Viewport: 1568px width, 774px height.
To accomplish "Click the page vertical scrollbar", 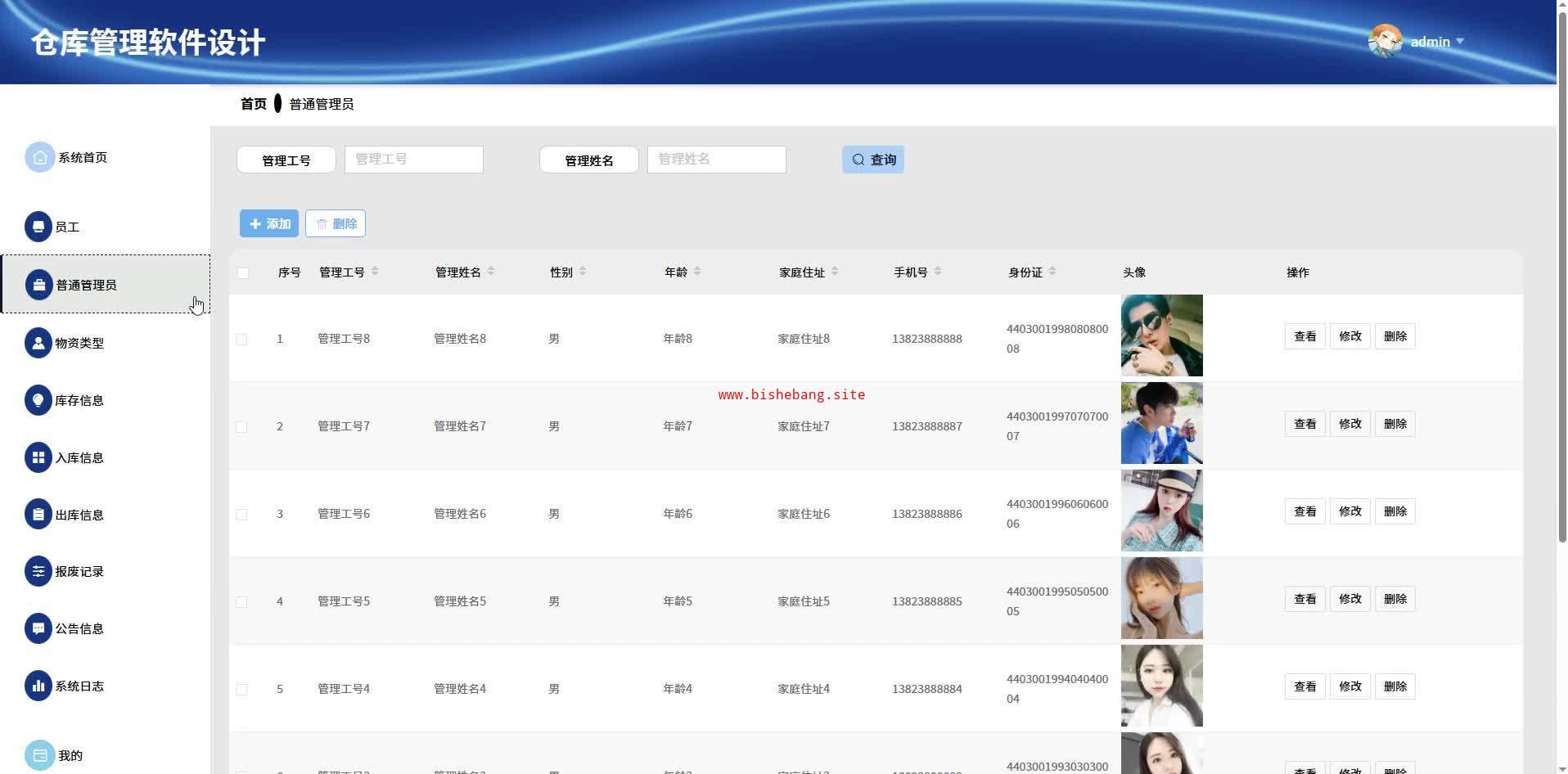I will point(1561,327).
